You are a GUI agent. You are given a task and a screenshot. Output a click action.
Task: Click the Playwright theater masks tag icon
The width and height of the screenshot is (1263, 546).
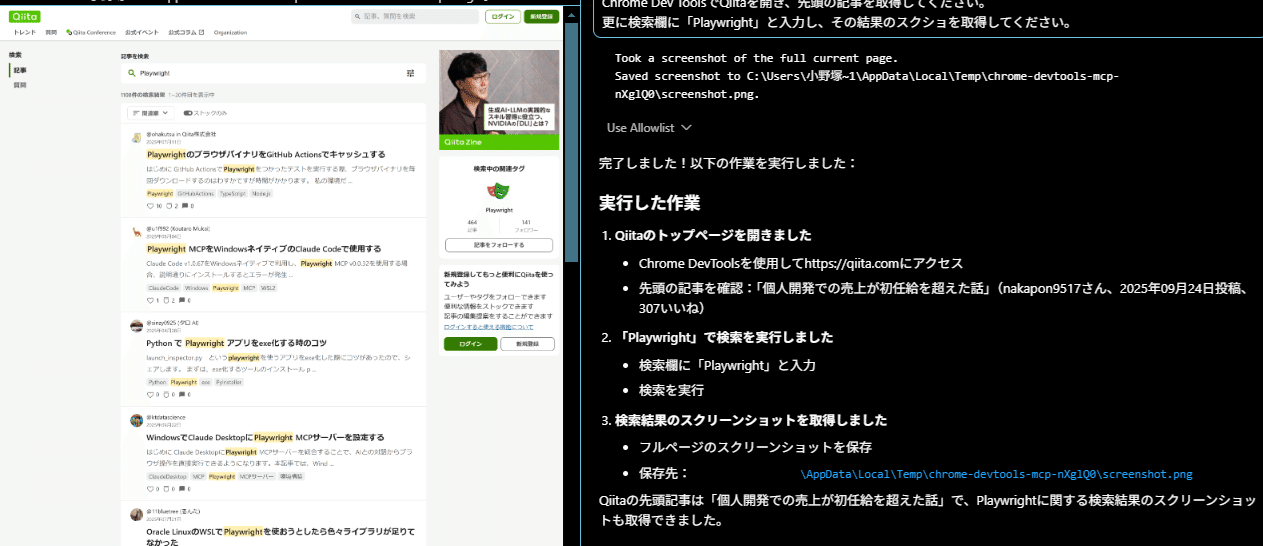(x=499, y=190)
